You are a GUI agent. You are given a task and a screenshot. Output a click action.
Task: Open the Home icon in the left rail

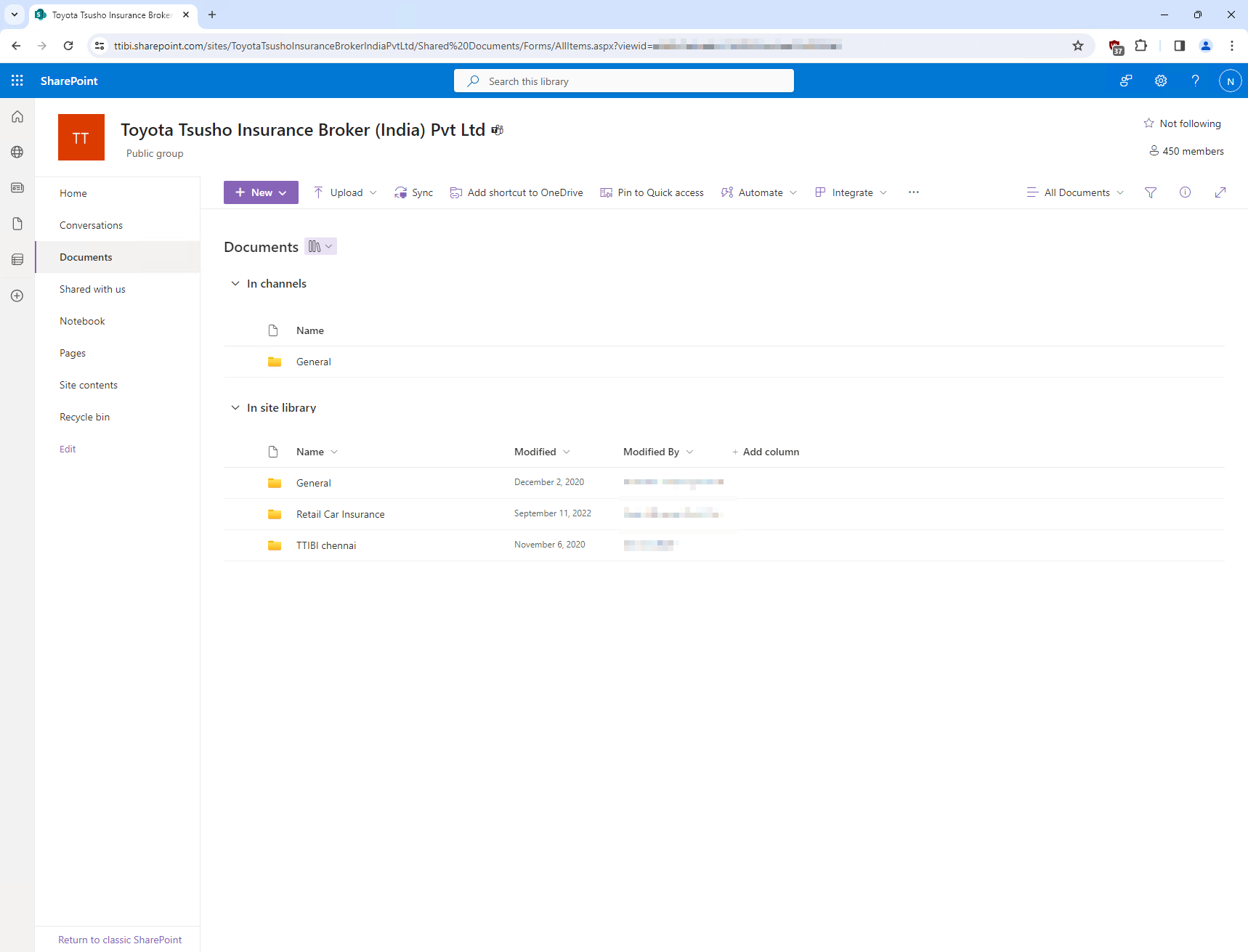click(17, 117)
